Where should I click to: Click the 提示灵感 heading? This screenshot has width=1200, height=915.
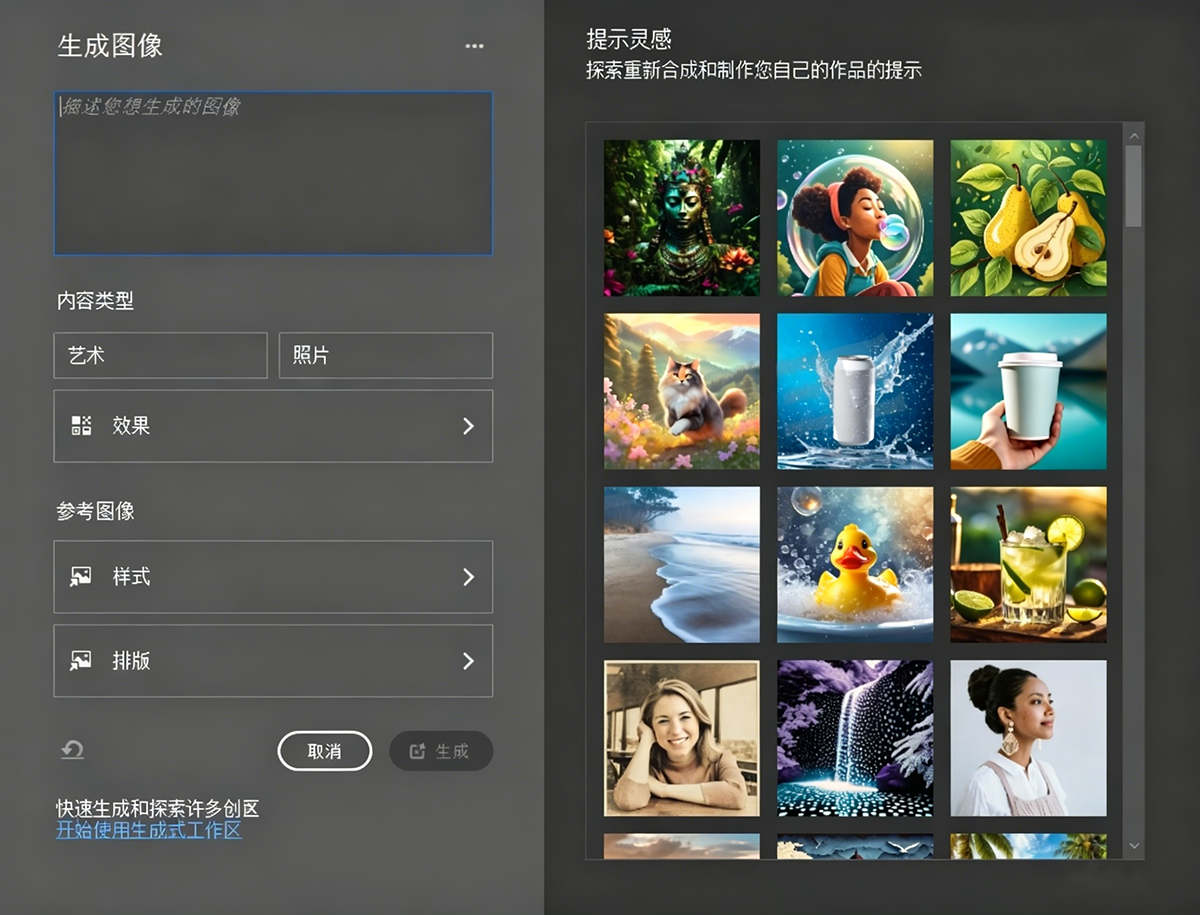(x=629, y=40)
